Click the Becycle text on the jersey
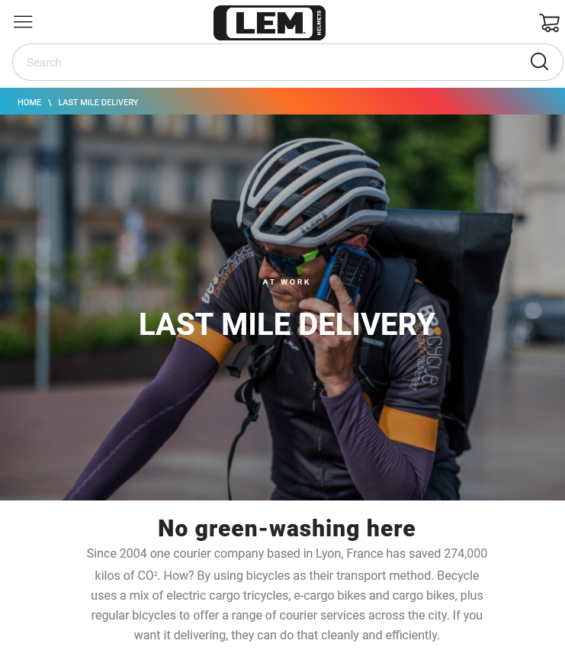Viewport: 565px width, 650px height. click(429, 348)
